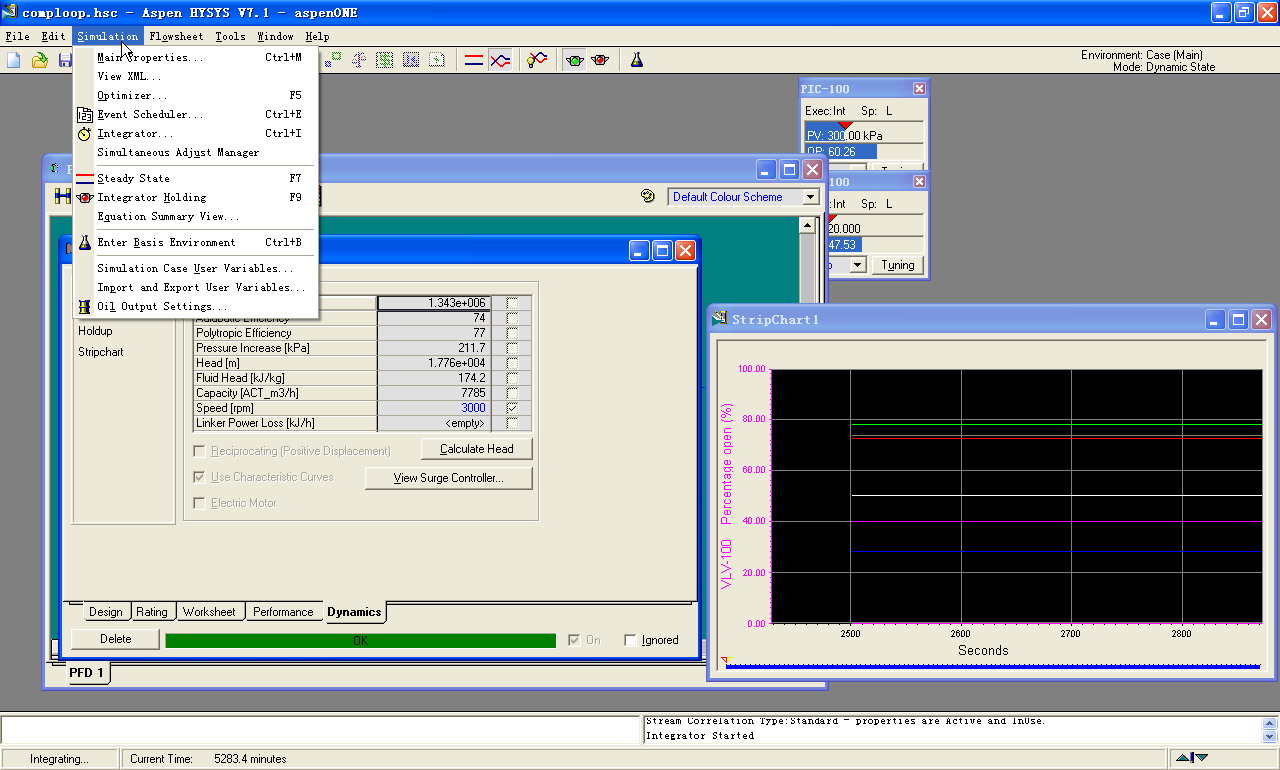This screenshot has width=1280, height=770.
Task: Click the balance scale toolbar icon
Action: click(359, 60)
